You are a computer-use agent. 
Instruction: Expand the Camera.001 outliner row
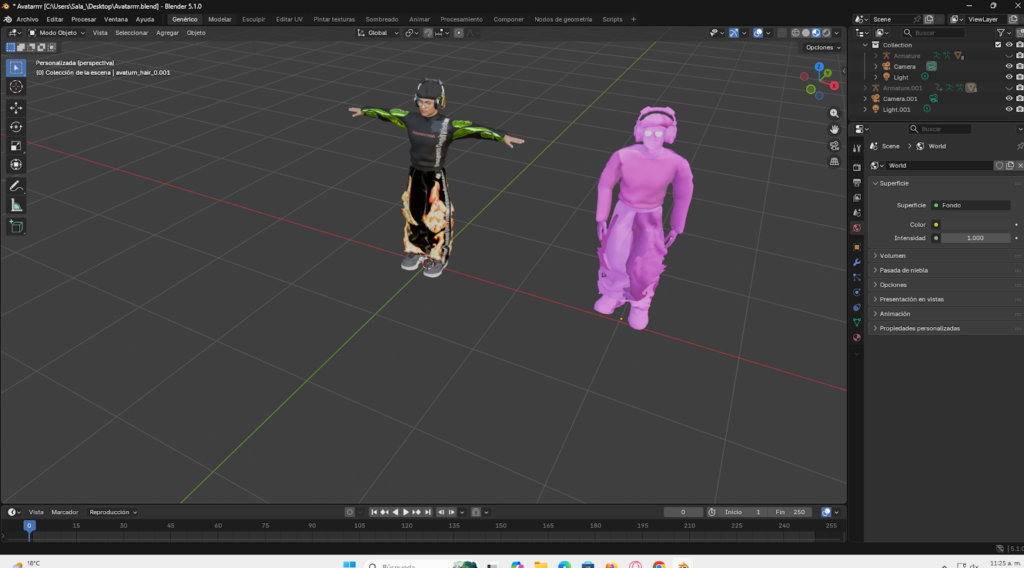point(866,99)
